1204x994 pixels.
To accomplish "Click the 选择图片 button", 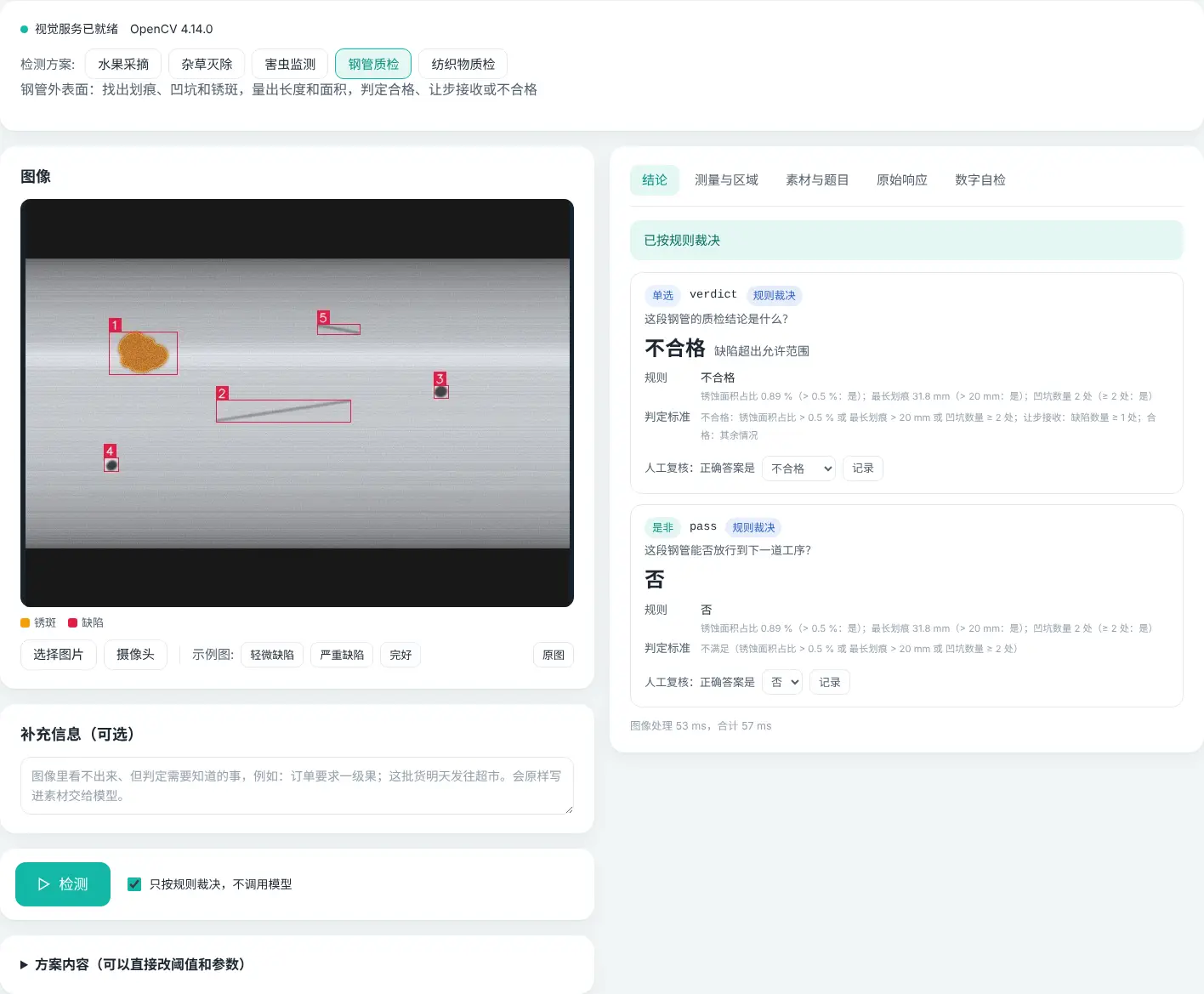I will click(x=59, y=655).
